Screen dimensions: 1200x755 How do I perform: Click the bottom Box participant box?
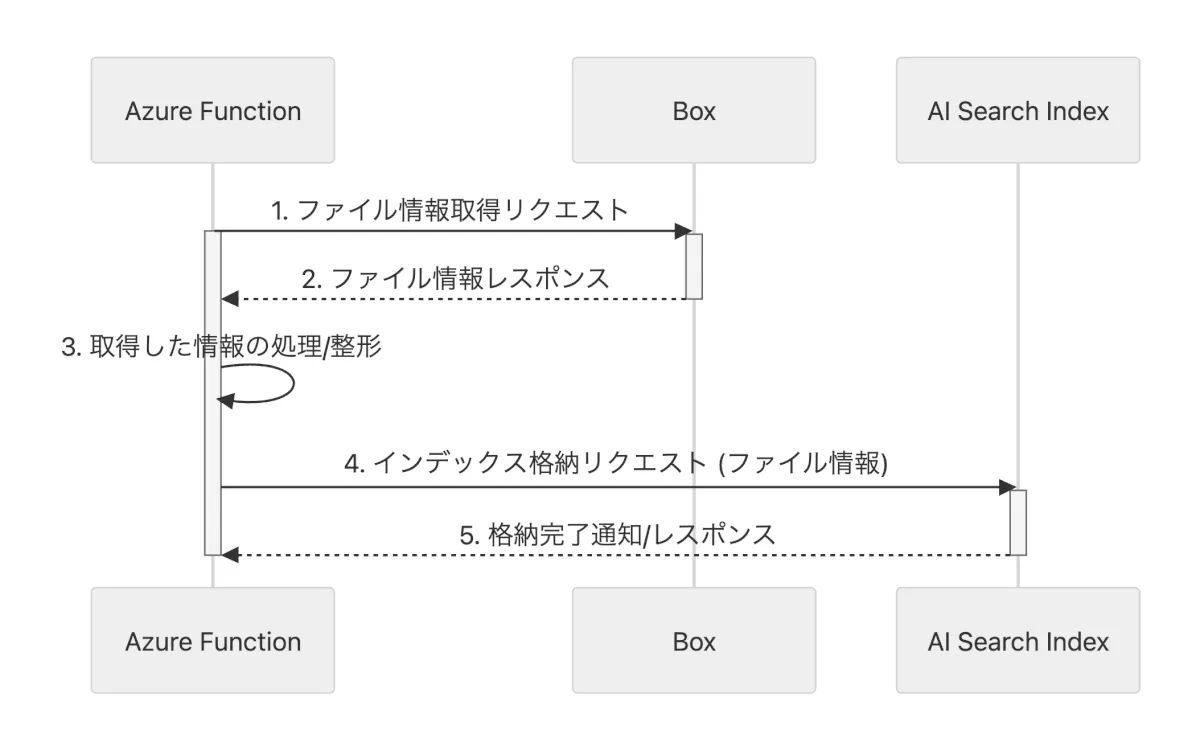694,640
